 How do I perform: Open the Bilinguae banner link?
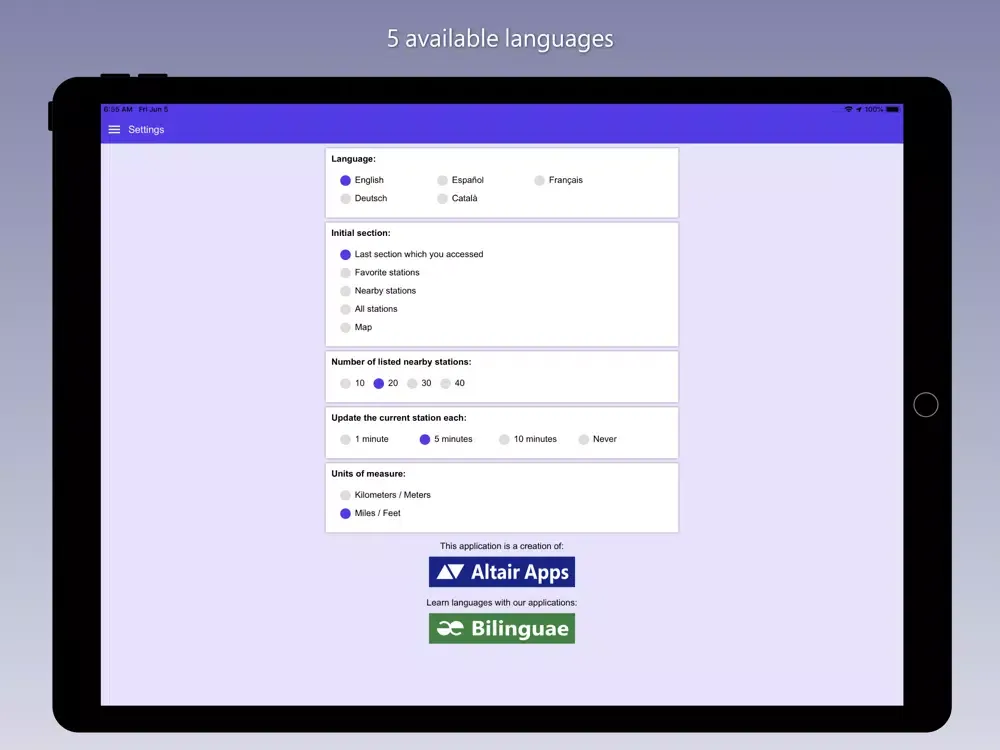coord(502,628)
